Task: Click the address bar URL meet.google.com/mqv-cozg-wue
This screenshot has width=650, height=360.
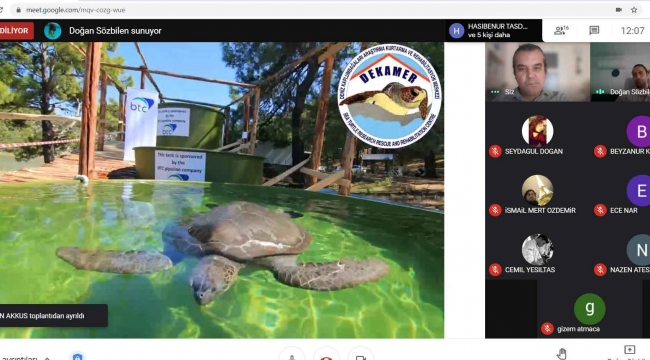Action: [75, 10]
